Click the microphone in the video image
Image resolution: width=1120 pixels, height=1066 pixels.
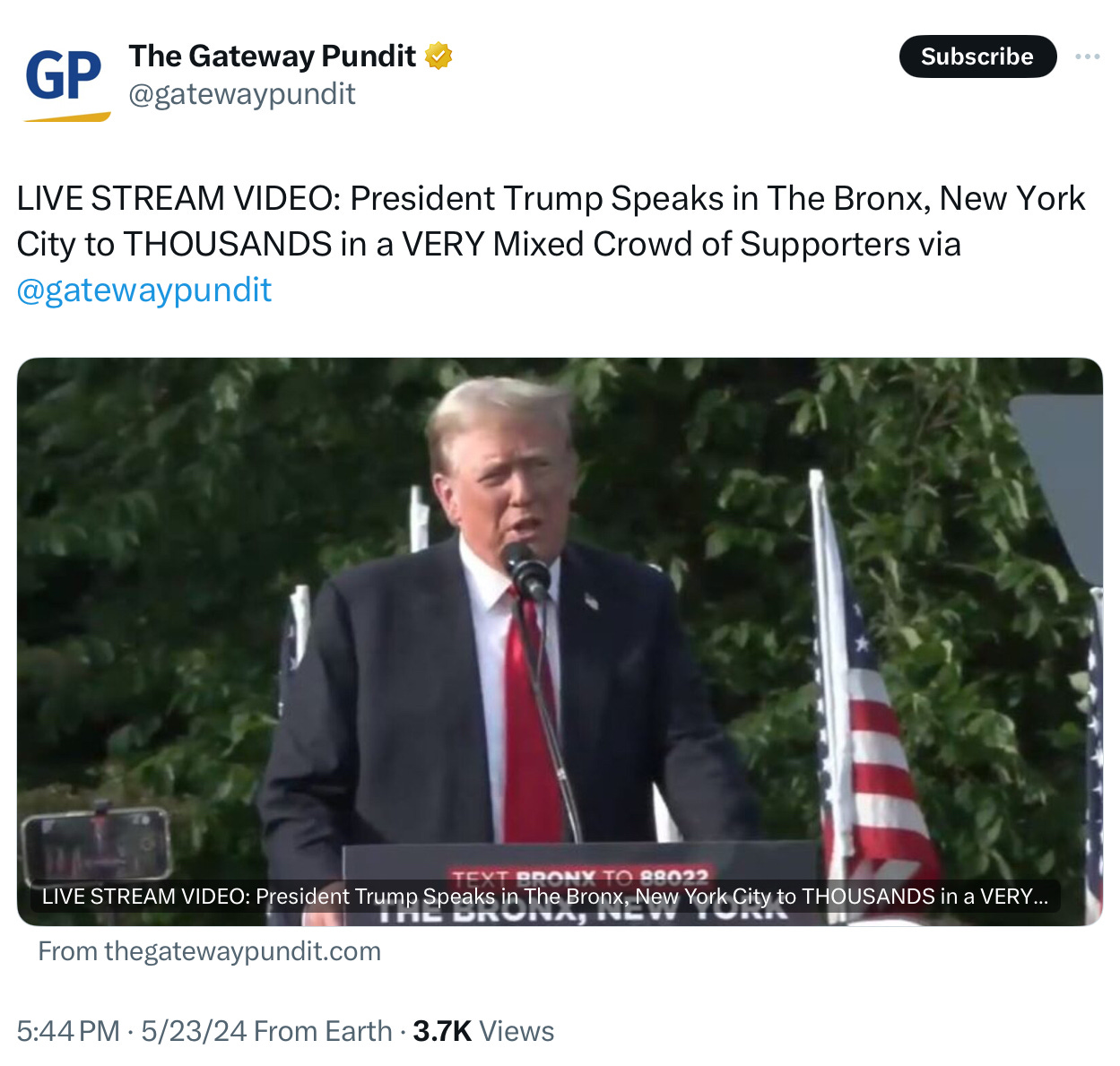click(x=526, y=570)
